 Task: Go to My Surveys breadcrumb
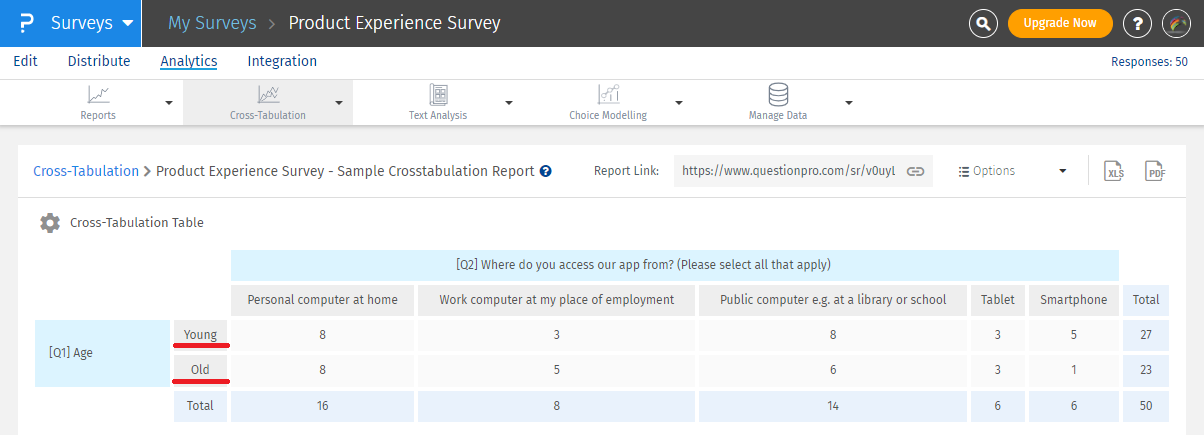[212, 23]
